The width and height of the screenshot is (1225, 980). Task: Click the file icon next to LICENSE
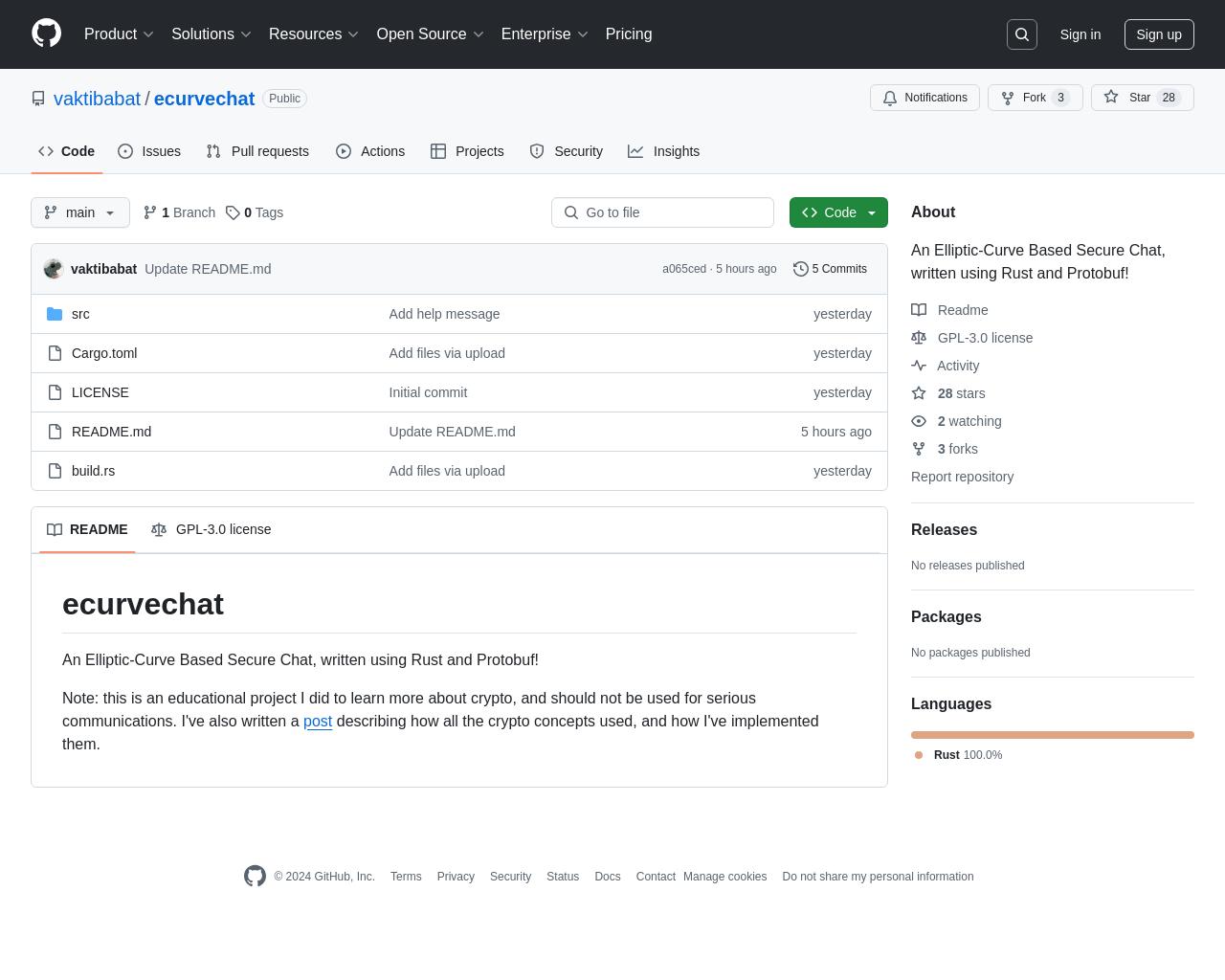tap(55, 392)
